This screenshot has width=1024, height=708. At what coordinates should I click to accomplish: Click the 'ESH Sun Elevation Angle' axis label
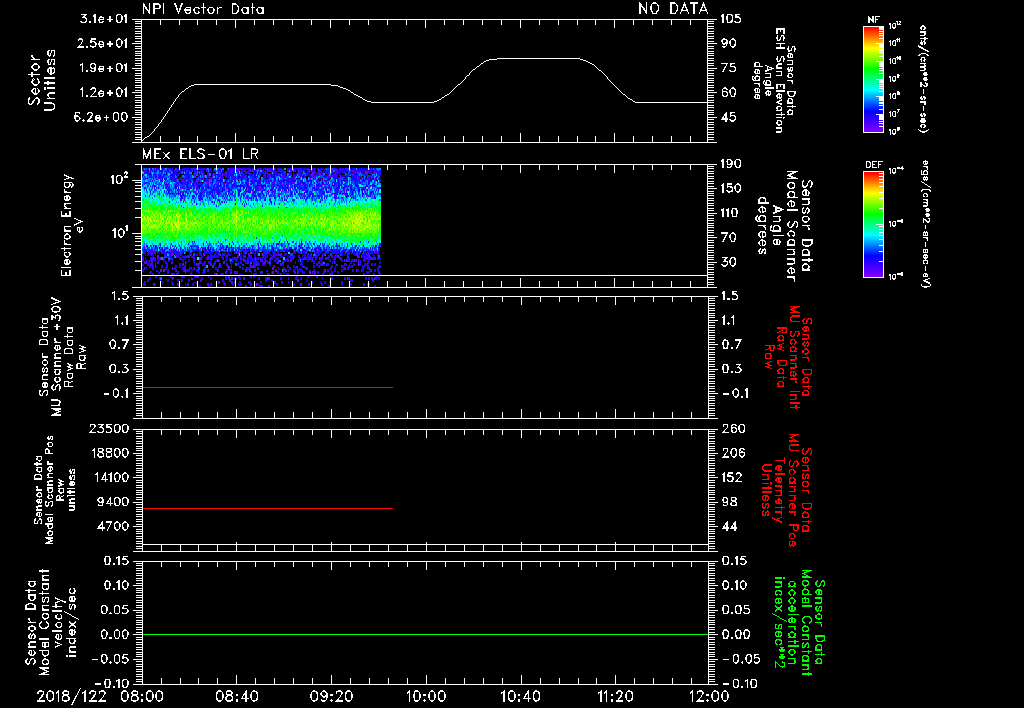click(x=774, y=80)
